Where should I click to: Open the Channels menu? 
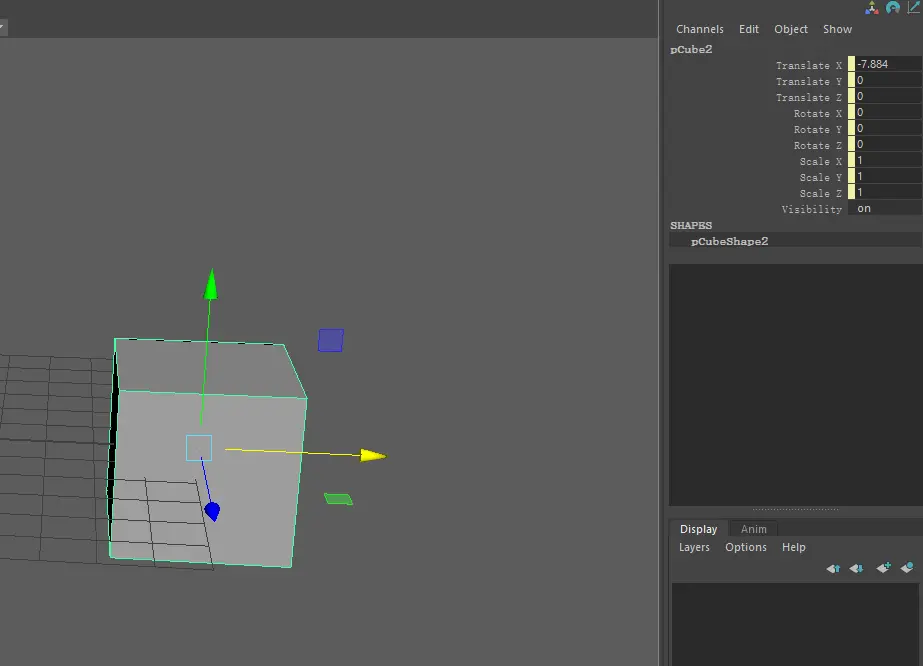click(699, 29)
